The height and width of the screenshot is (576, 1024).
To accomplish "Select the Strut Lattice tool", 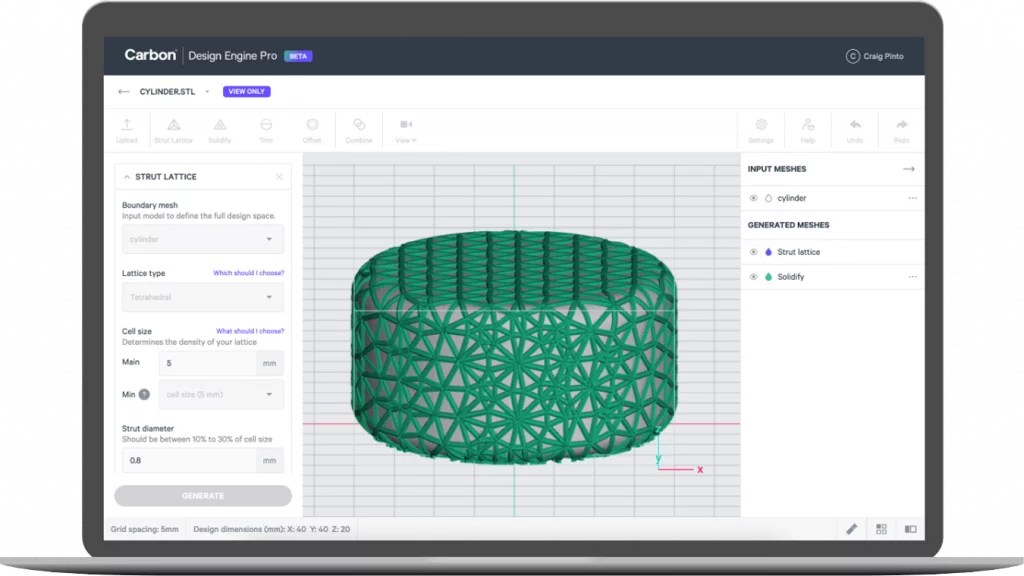I will pos(173,130).
